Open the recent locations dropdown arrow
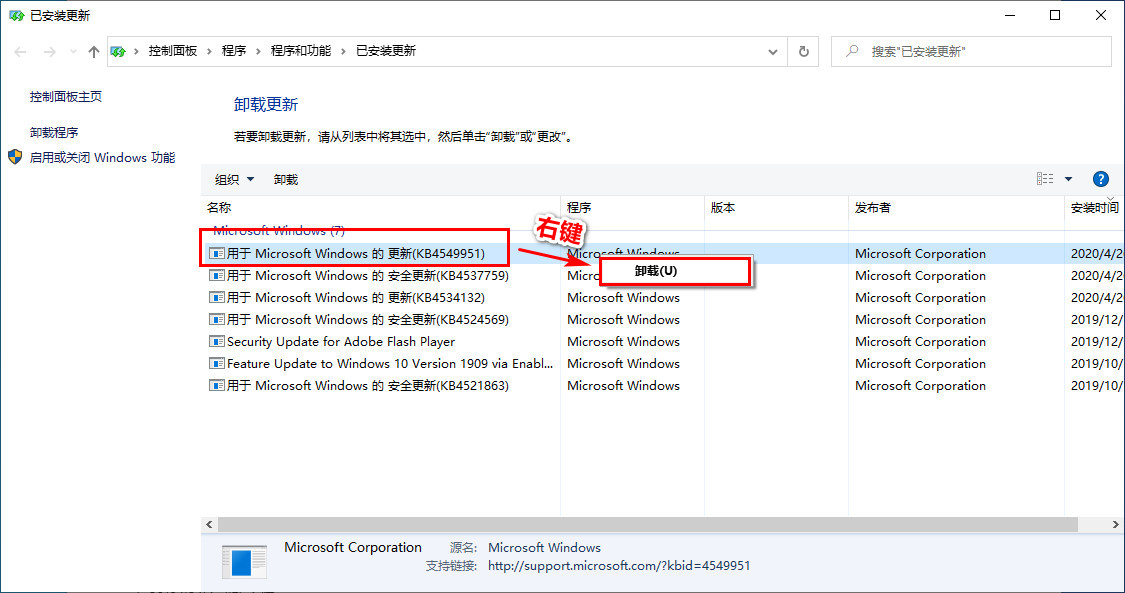 tap(72, 52)
